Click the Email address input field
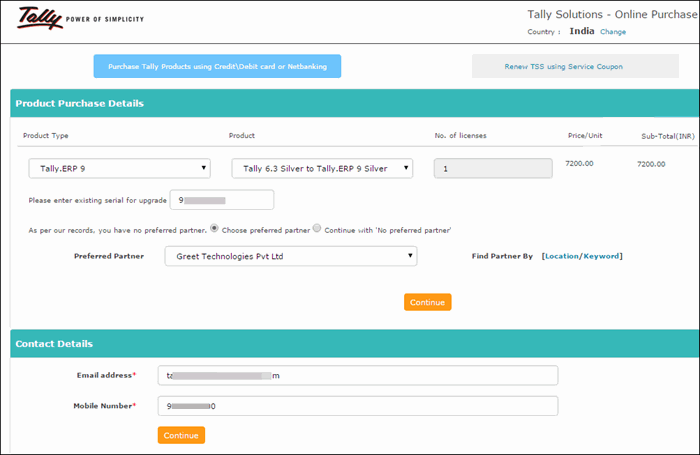700x455 pixels. (358, 376)
